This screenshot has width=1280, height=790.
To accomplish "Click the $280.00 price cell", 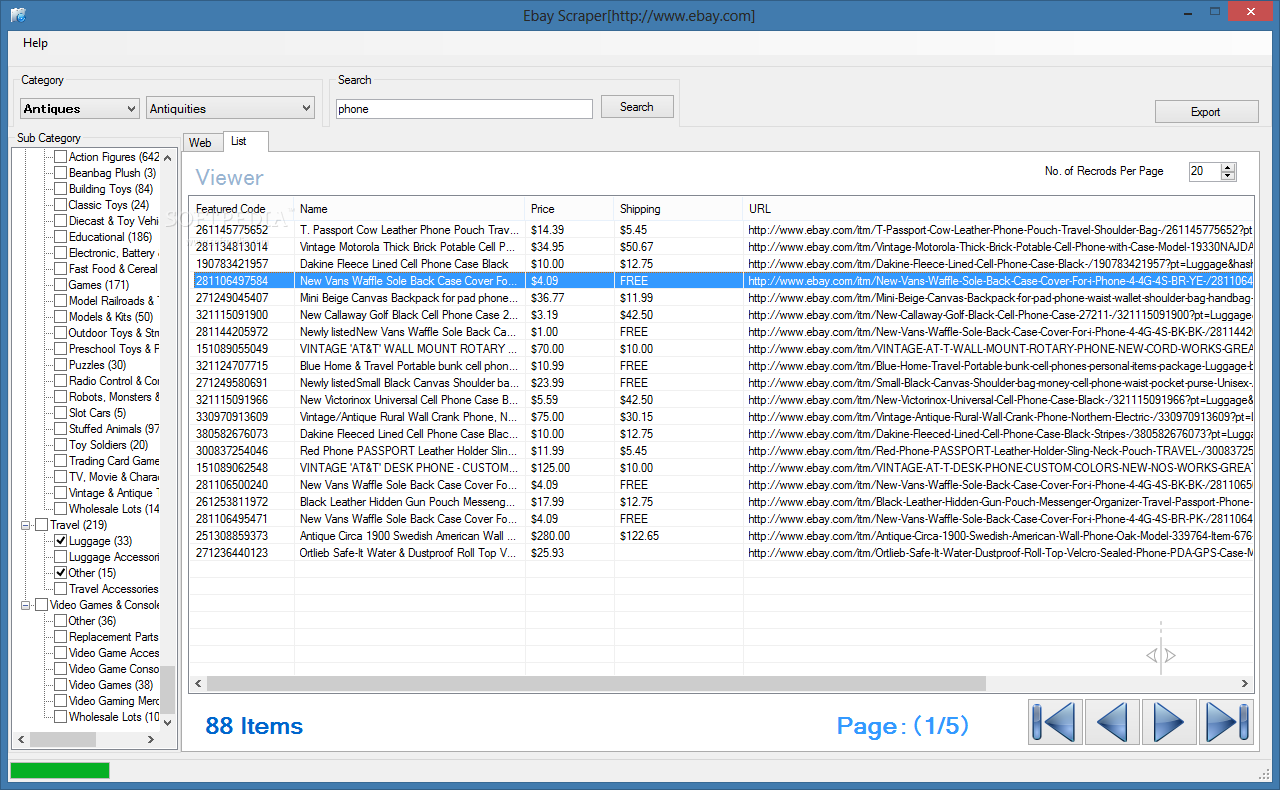I will tap(569, 536).
